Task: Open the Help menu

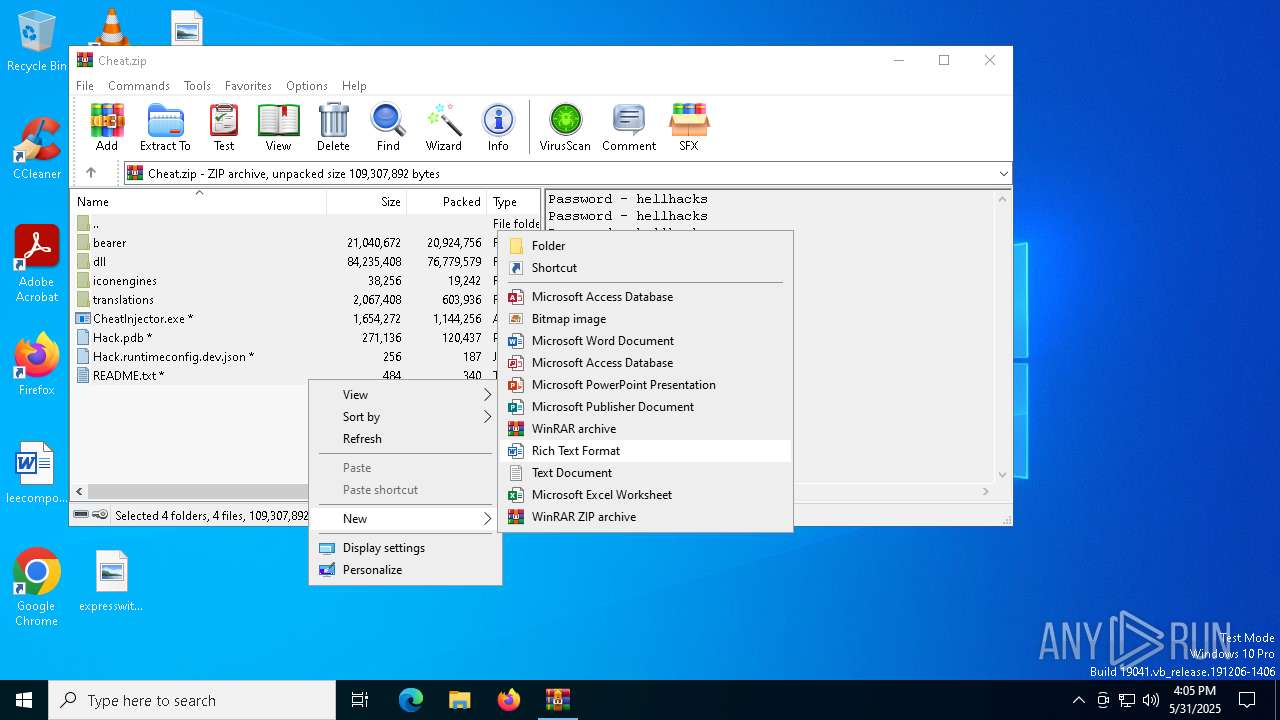Action: coord(354,86)
